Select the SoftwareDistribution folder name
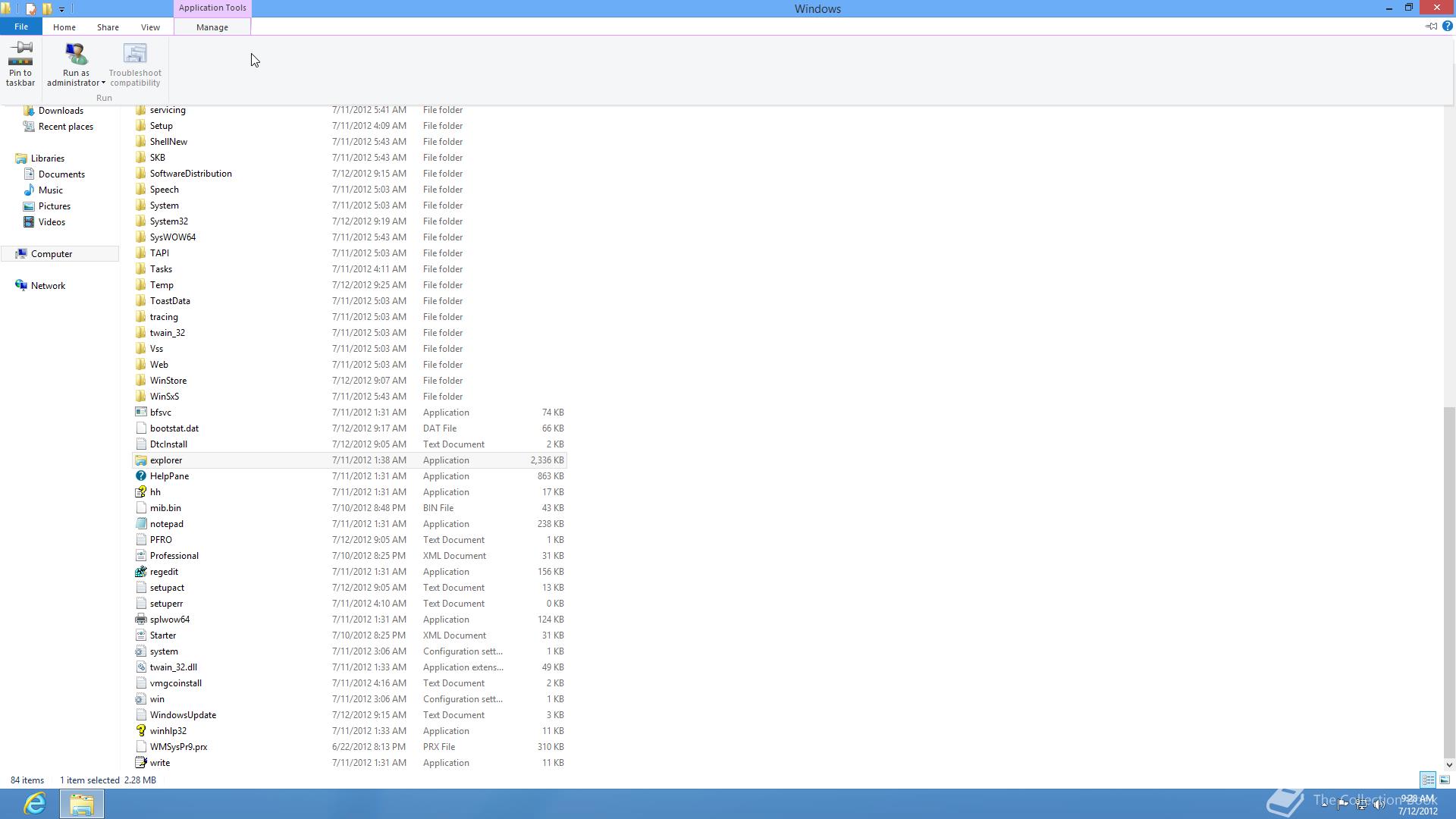The image size is (1456, 819). (x=191, y=174)
